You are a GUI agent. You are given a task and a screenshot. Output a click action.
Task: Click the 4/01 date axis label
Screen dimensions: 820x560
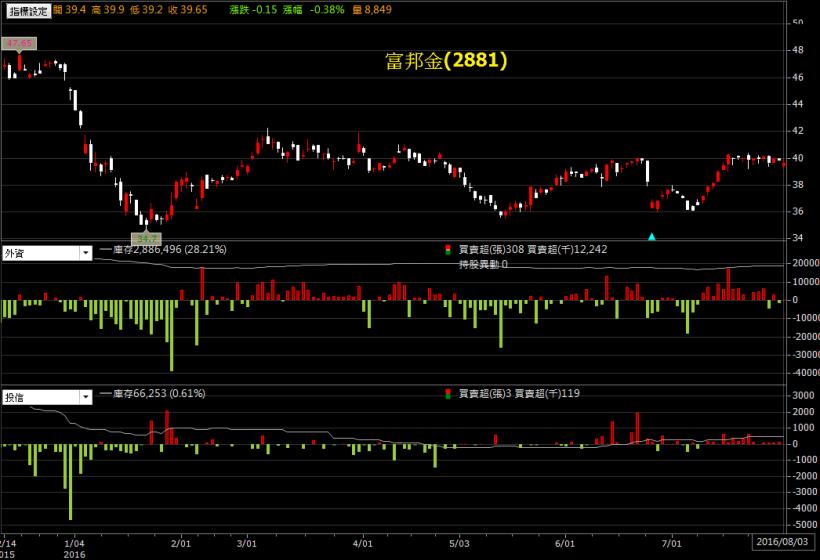point(362,543)
